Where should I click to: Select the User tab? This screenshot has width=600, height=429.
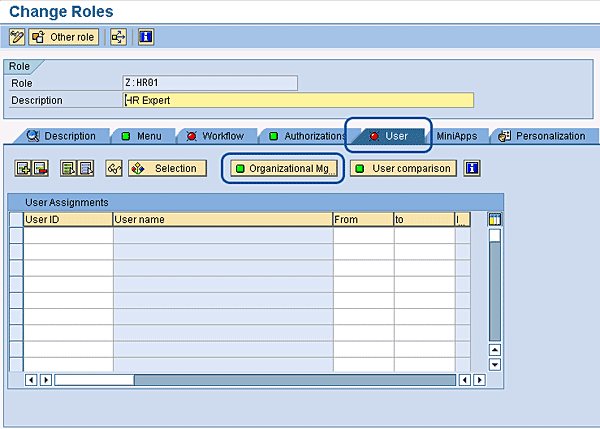coord(389,136)
